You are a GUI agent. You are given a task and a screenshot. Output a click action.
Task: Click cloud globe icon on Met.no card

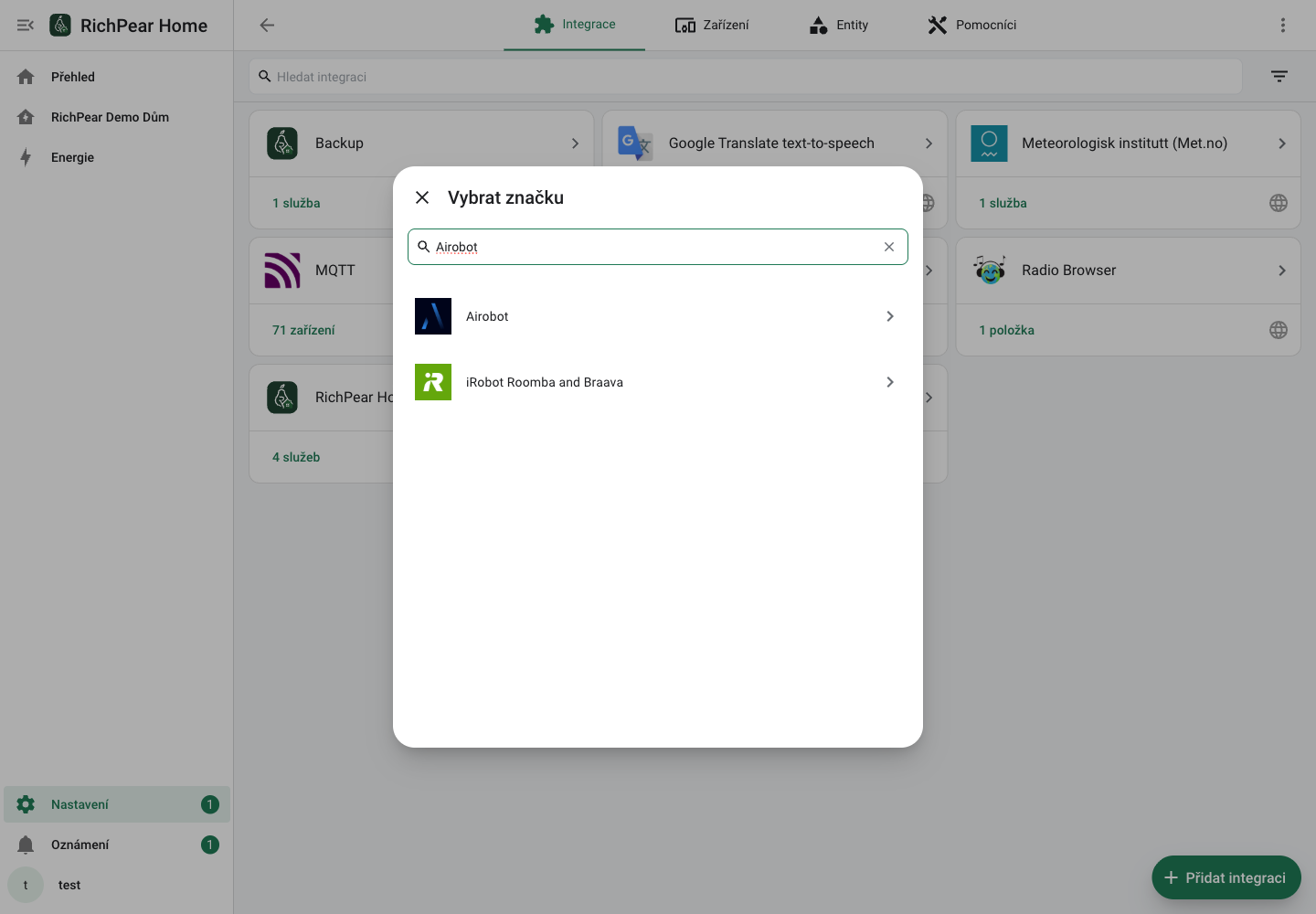coord(1279,203)
